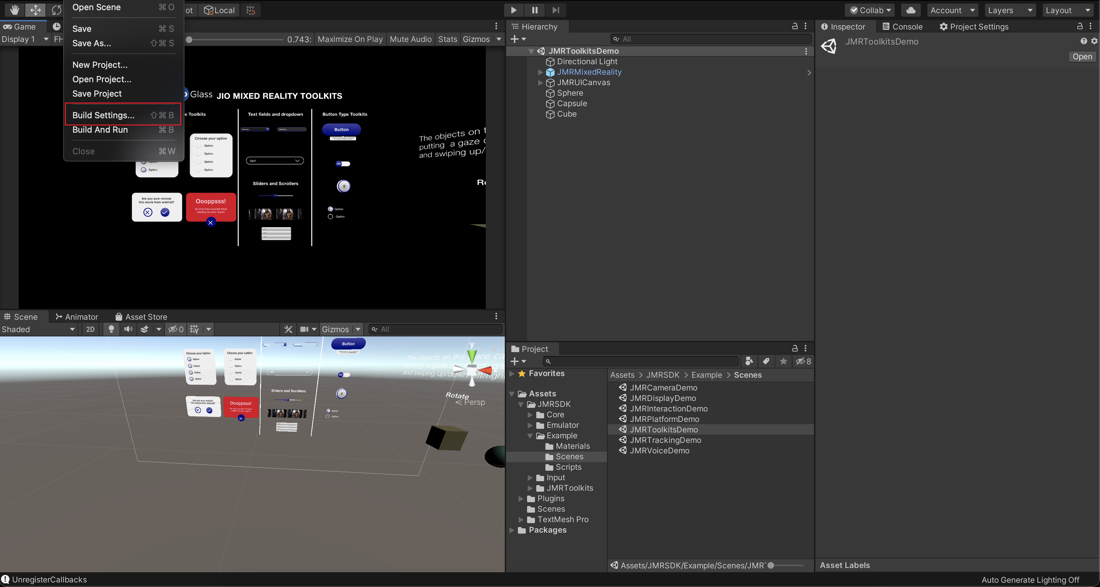Enable Mute Audio in Game view
The width and height of the screenshot is (1100, 587).
point(410,39)
